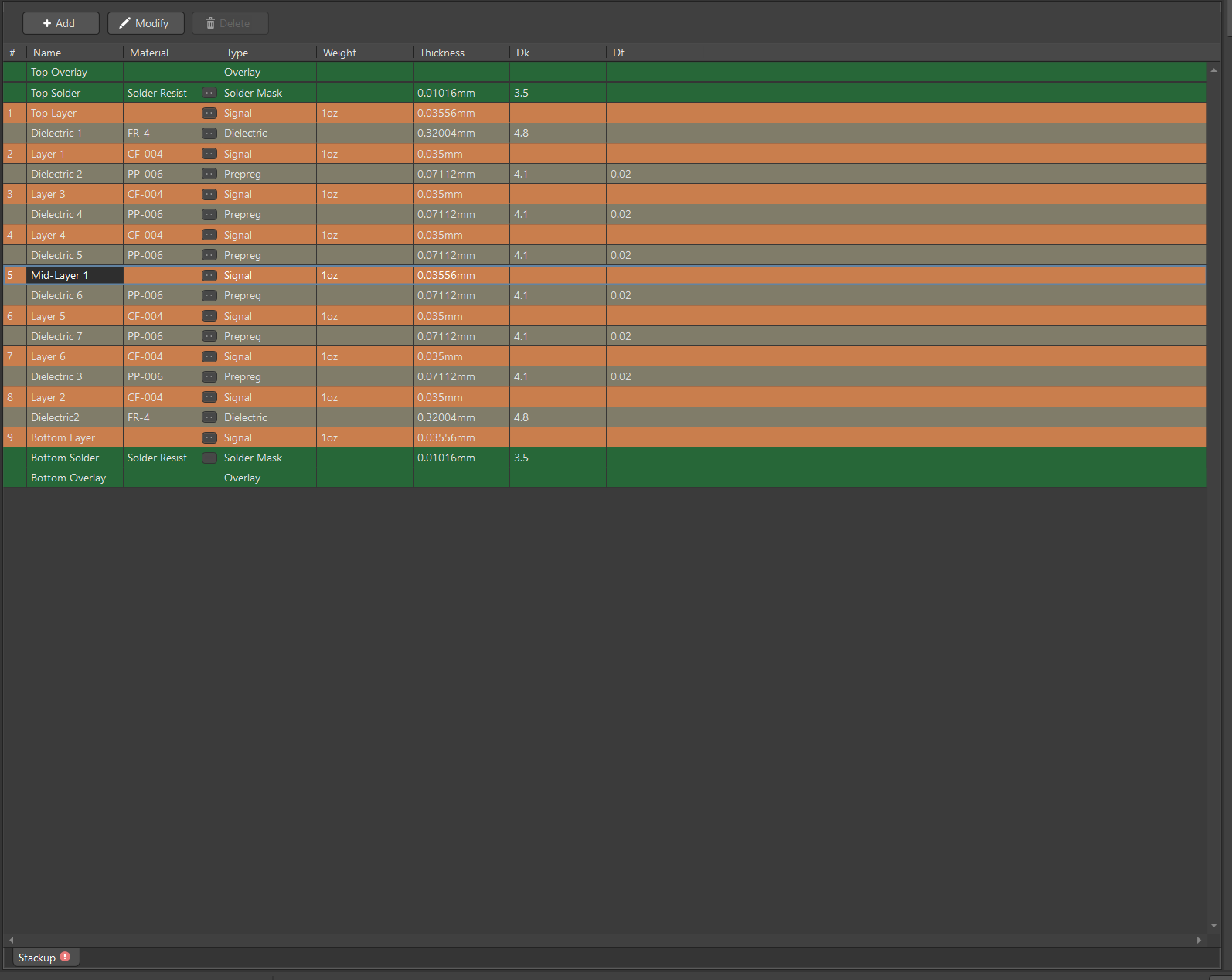1232x980 pixels.
Task: Click the Top Layer weight 1oz cell
Action: pyautogui.click(x=365, y=113)
